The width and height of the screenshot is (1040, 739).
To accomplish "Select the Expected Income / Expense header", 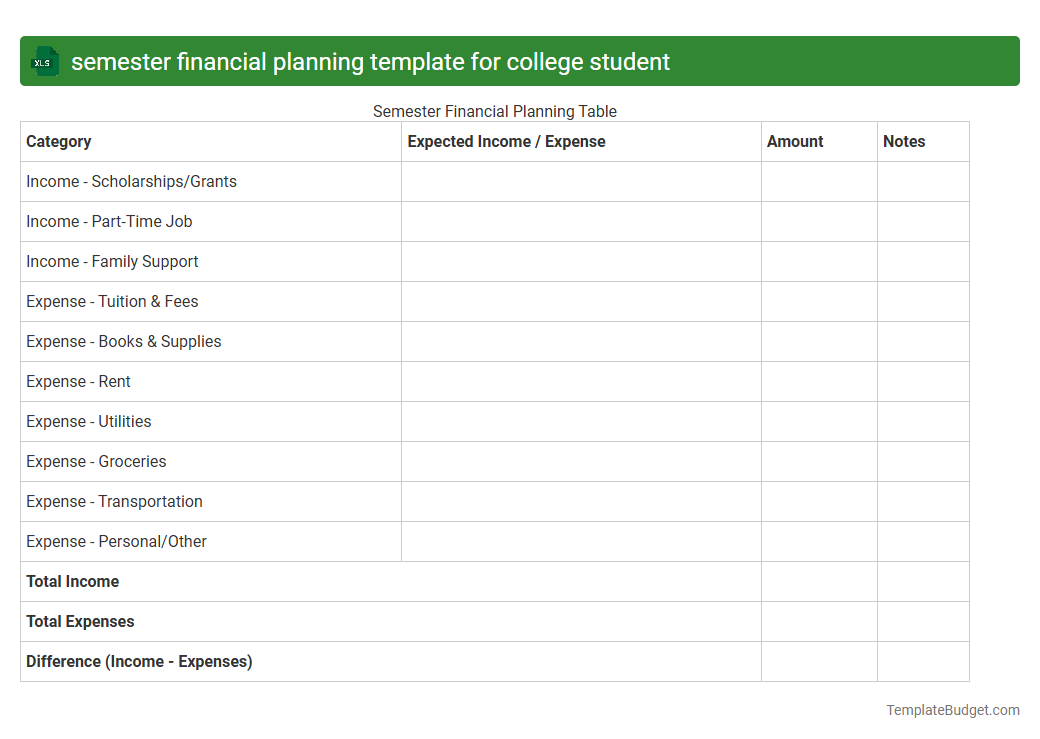I will pos(506,141).
